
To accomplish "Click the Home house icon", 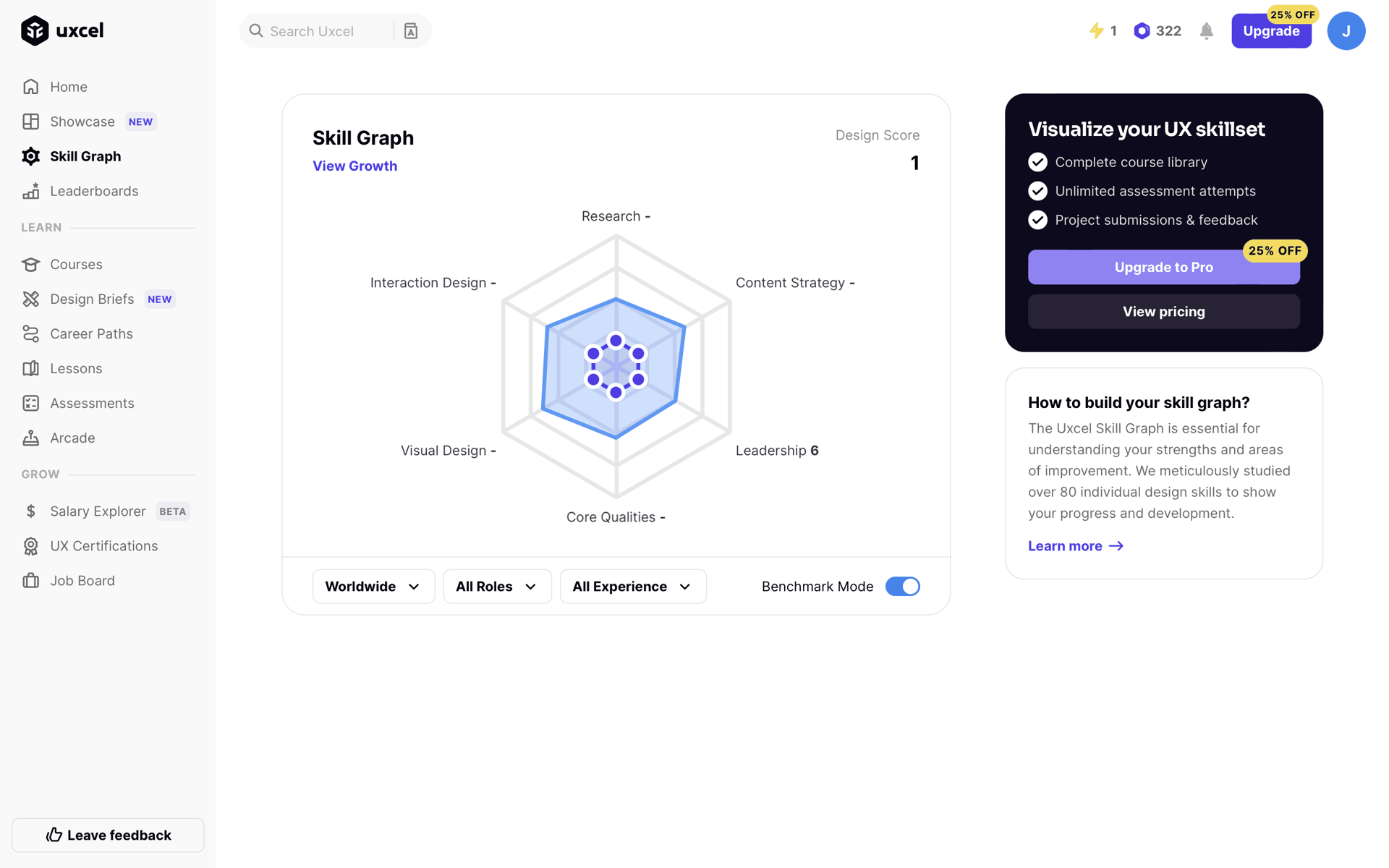I will coord(30,87).
